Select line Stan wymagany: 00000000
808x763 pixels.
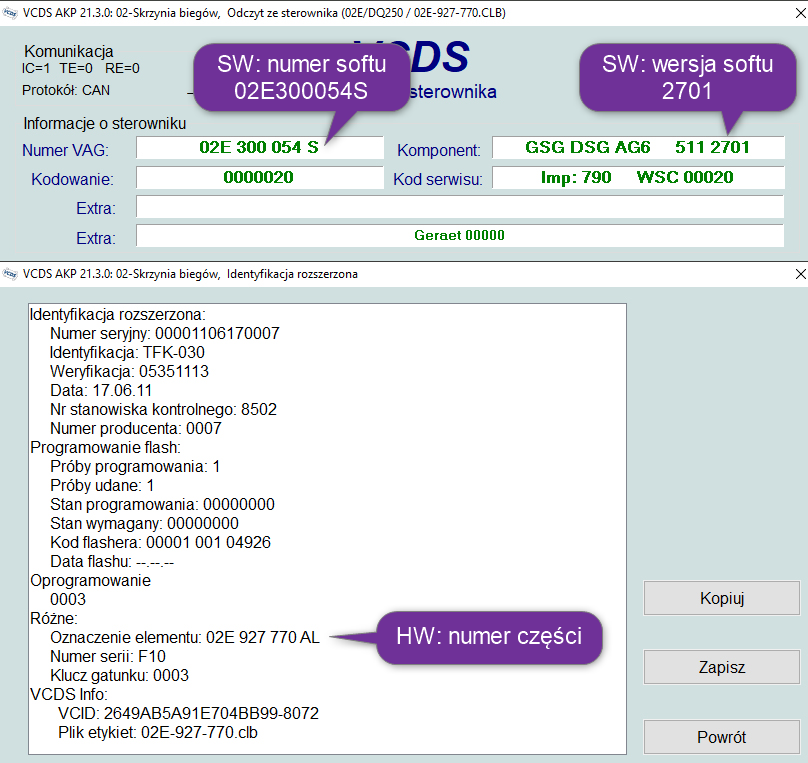pyautogui.click(x=144, y=523)
